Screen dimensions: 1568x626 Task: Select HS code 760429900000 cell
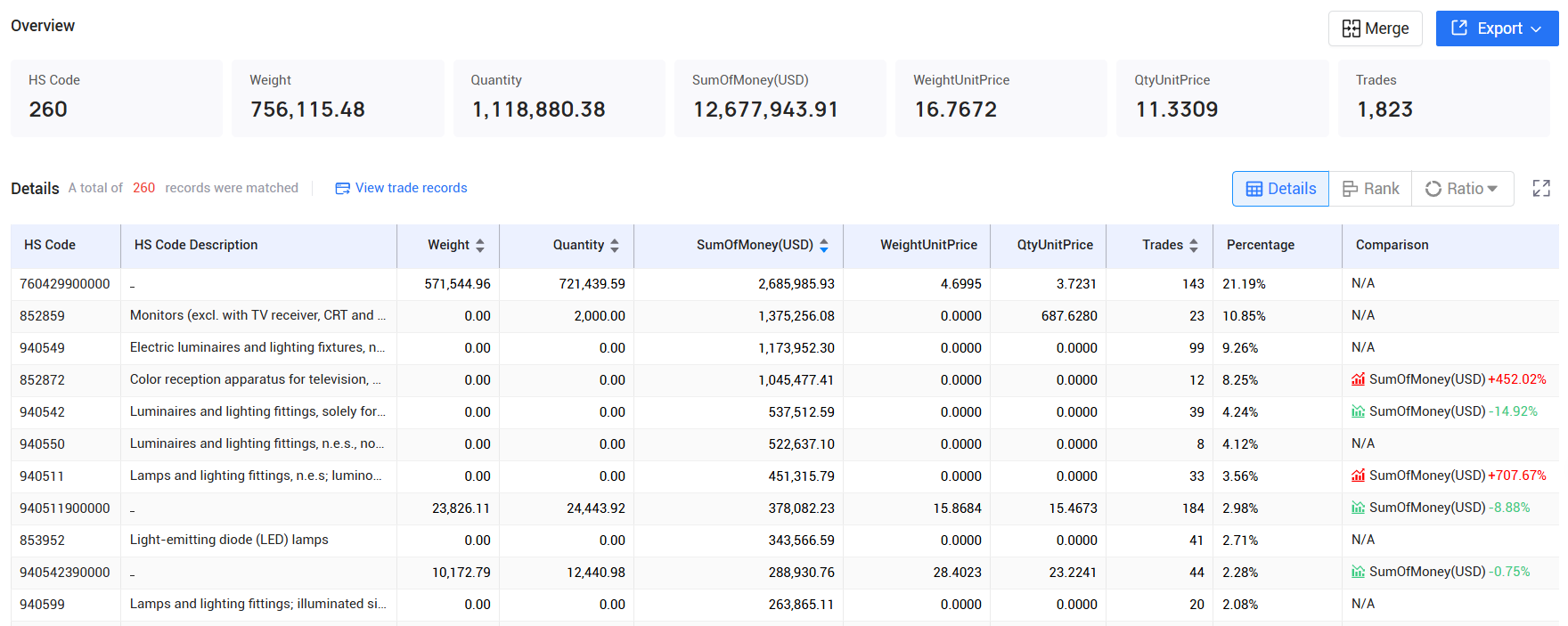[65, 284]
